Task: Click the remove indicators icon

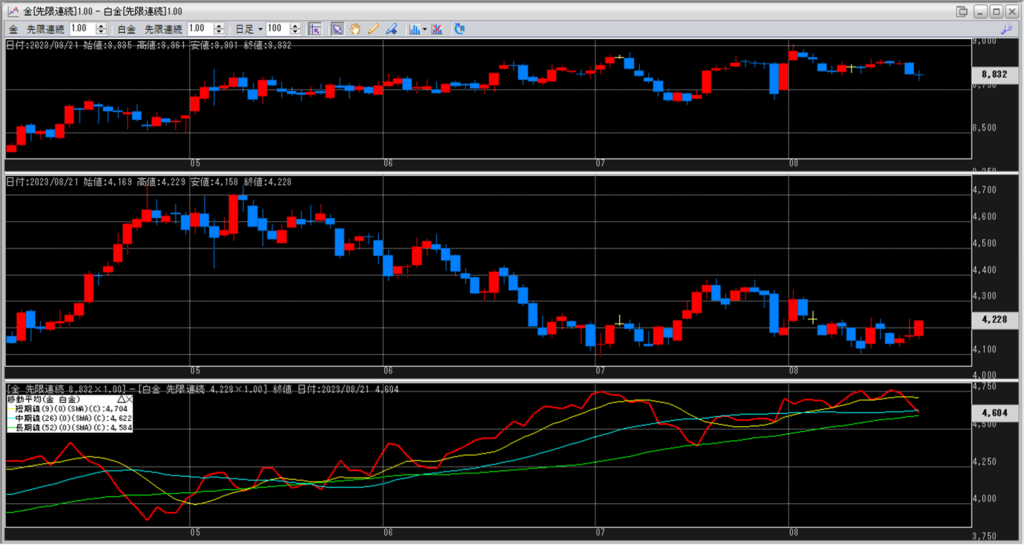Action: (438, 29)
